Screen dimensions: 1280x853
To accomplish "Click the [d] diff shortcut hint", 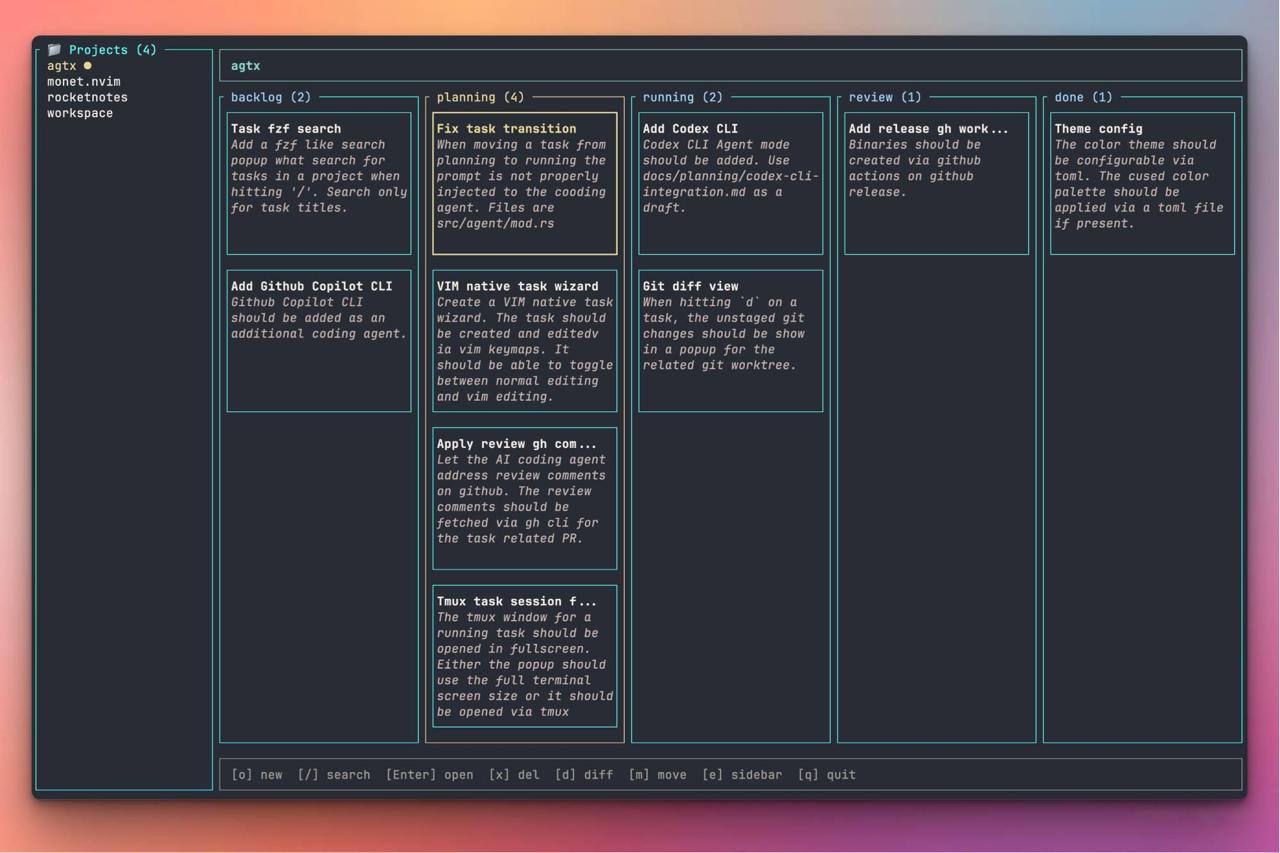I will tap(584, 775).
